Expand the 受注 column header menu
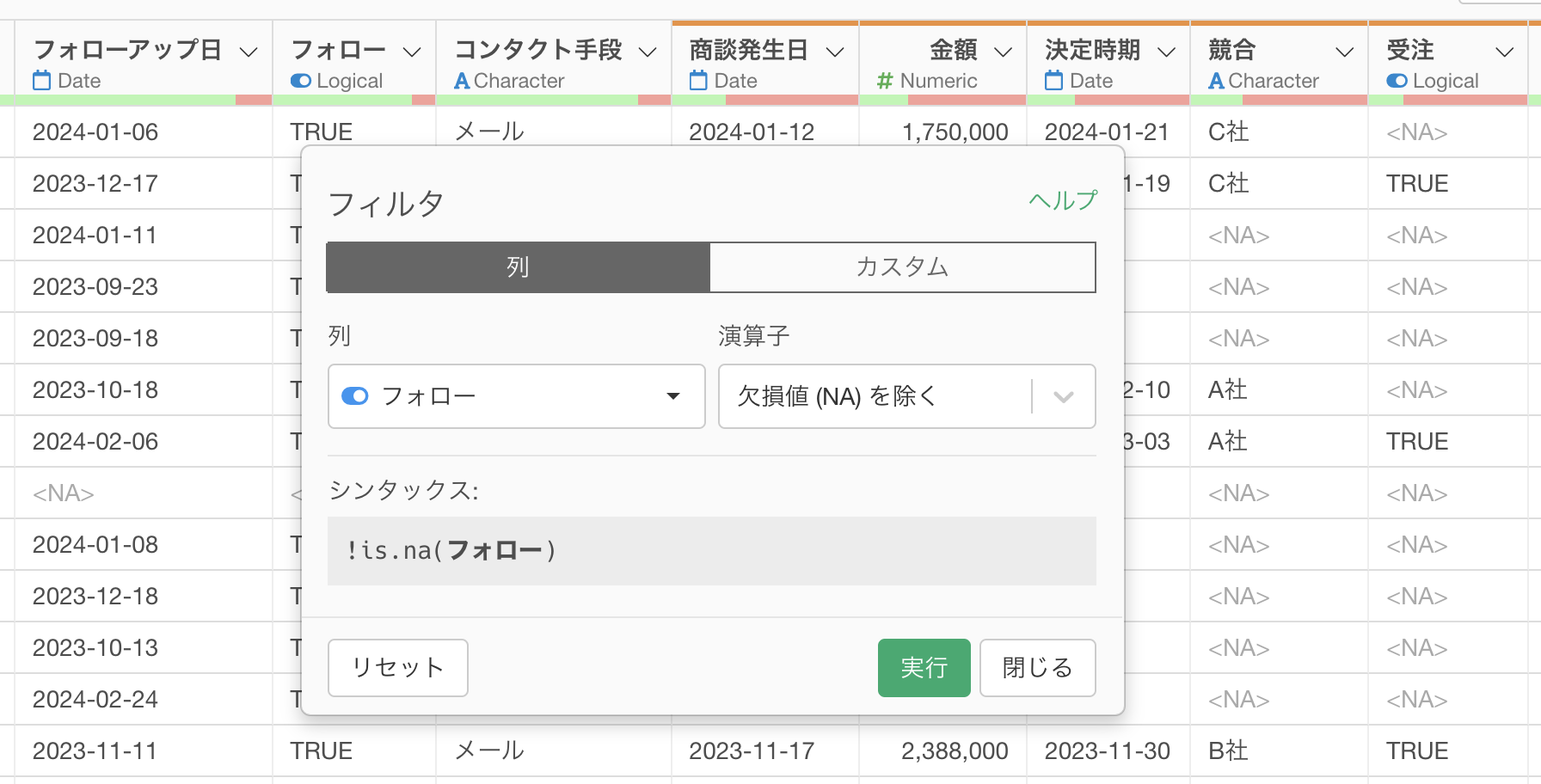The width and height of the screenshot is (1541, 784). pos(1504,52)
